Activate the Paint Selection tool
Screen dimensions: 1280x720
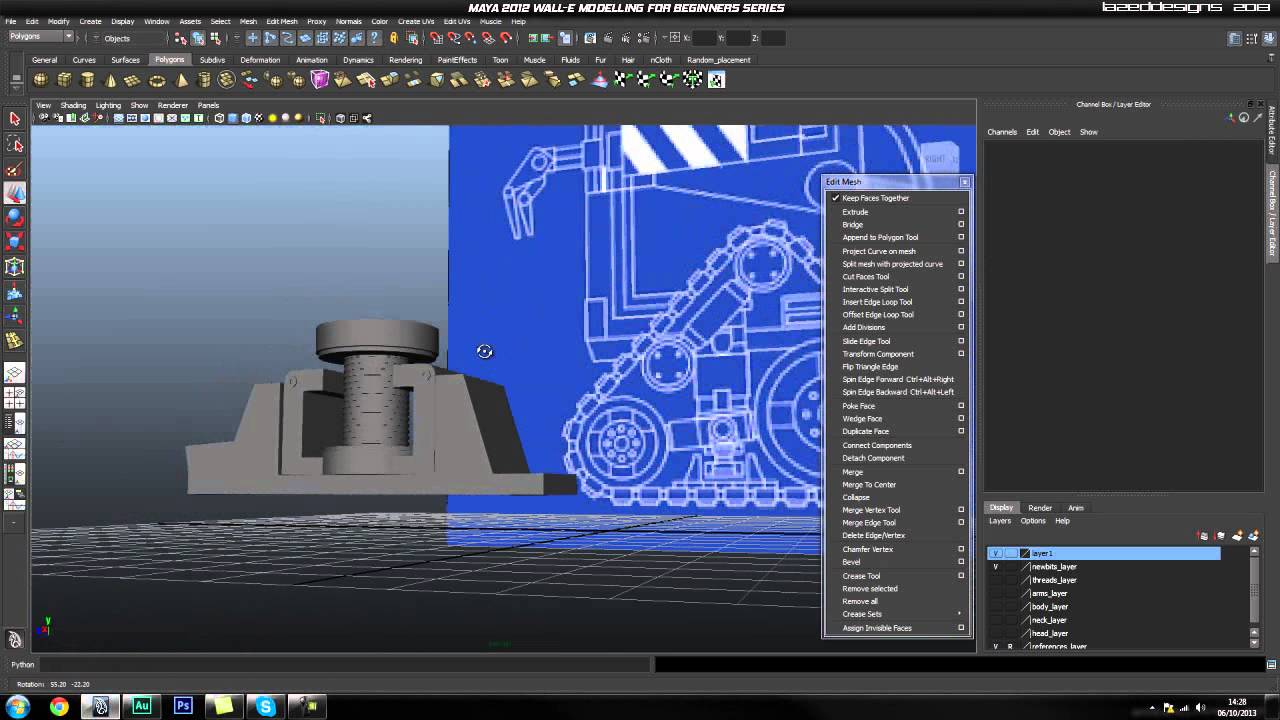click(x=14, y=169)
